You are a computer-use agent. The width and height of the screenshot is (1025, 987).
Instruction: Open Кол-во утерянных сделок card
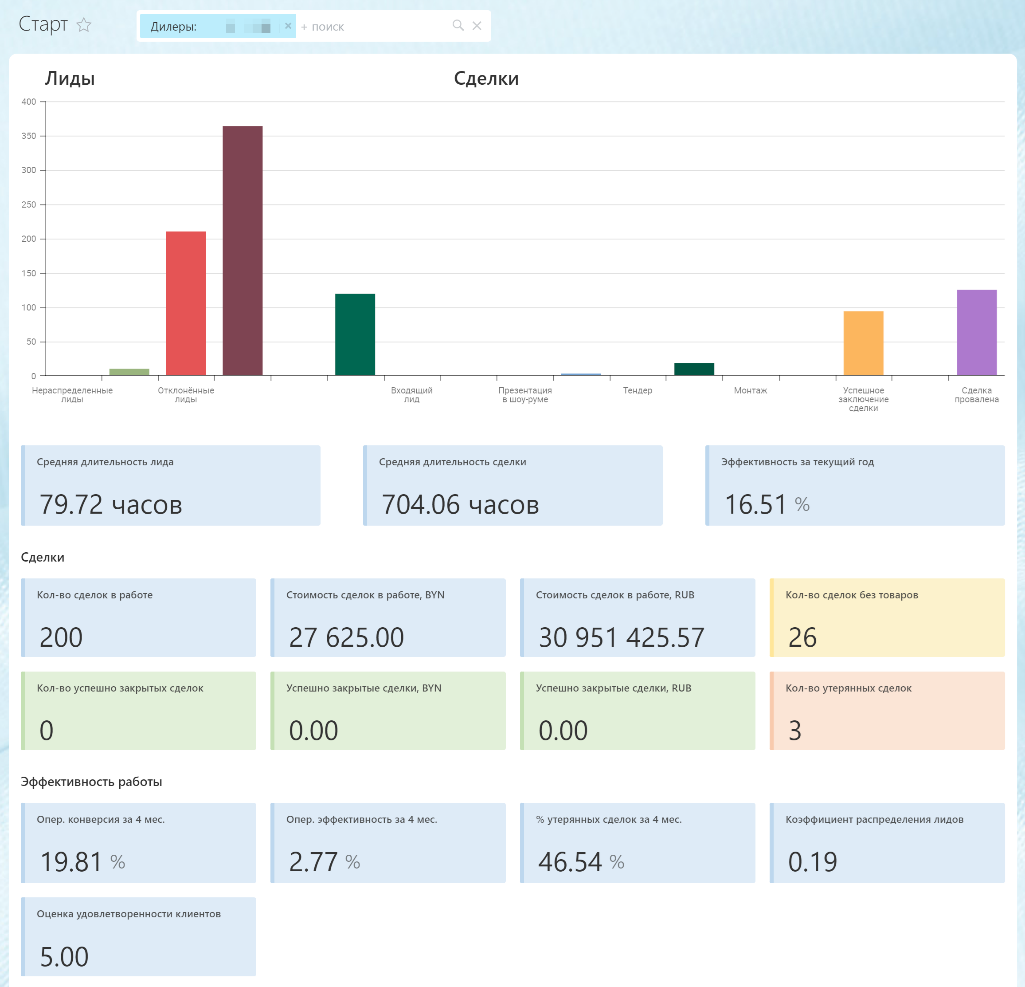pyautogui.click(x=888, y=711)
